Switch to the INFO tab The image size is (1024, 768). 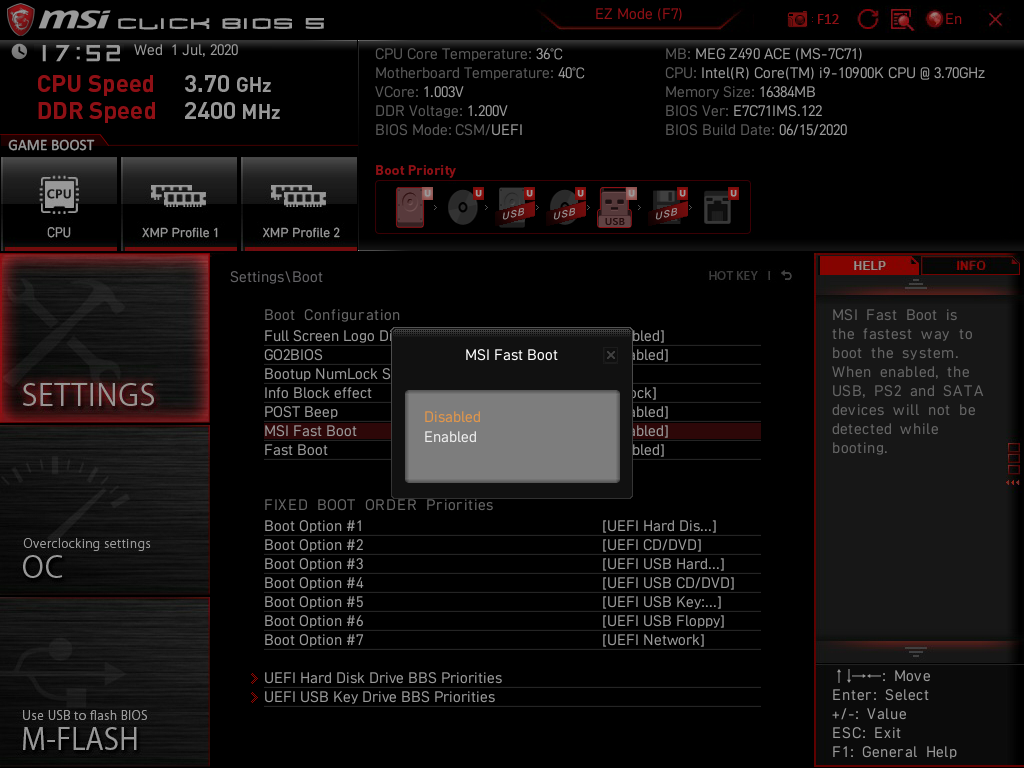click(x=970, y=265)
